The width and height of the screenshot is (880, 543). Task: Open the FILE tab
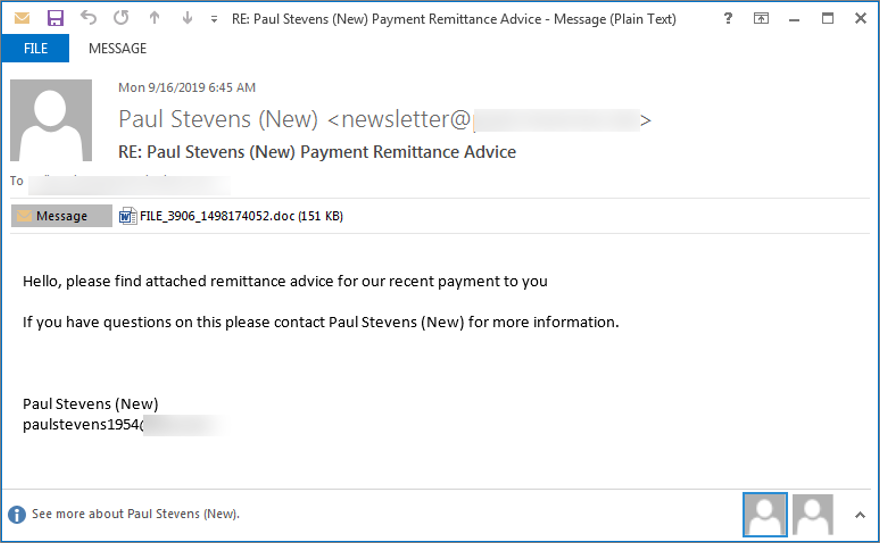point(35,48)
